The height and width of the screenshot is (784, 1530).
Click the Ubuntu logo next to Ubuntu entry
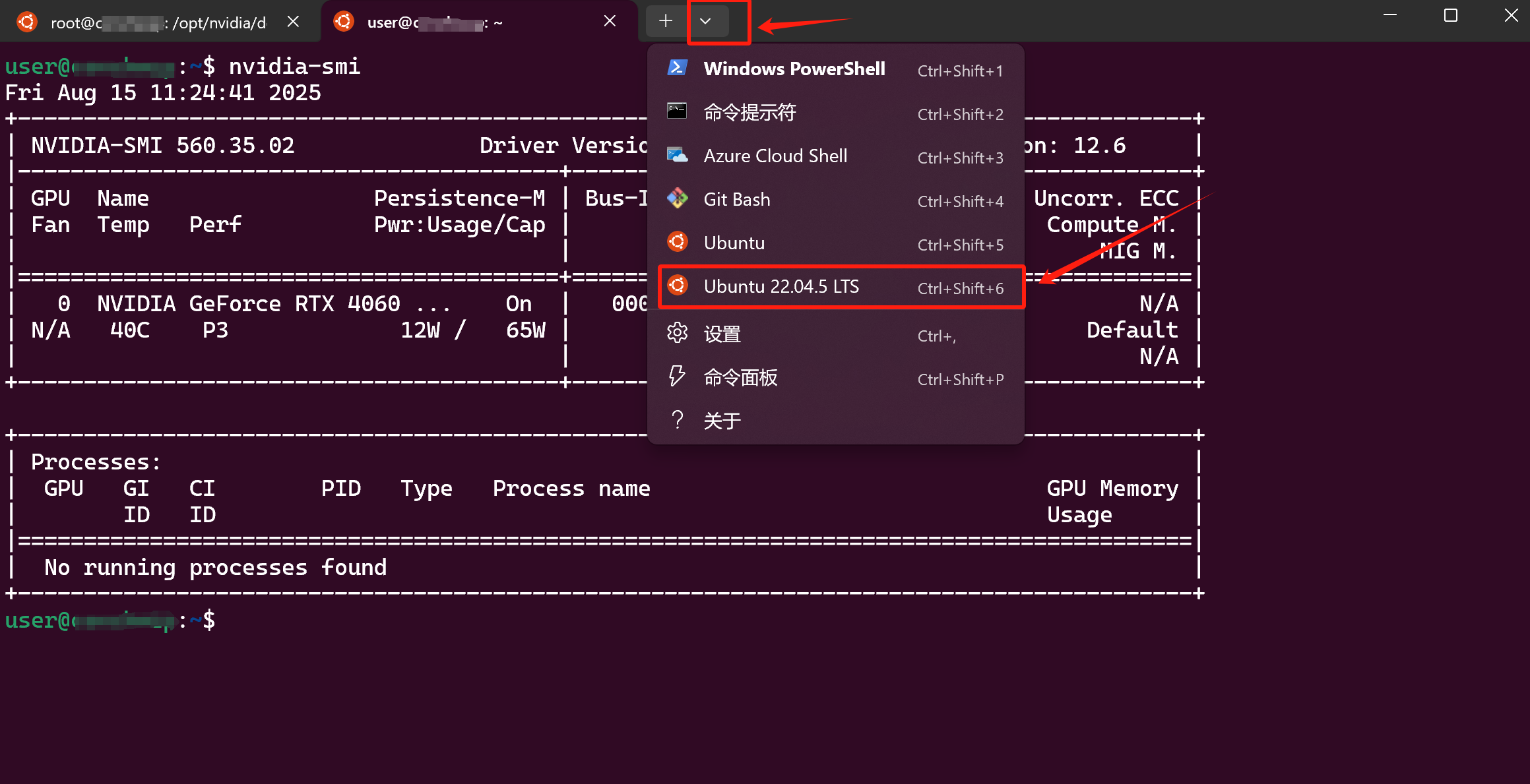[x=677, y=242]
